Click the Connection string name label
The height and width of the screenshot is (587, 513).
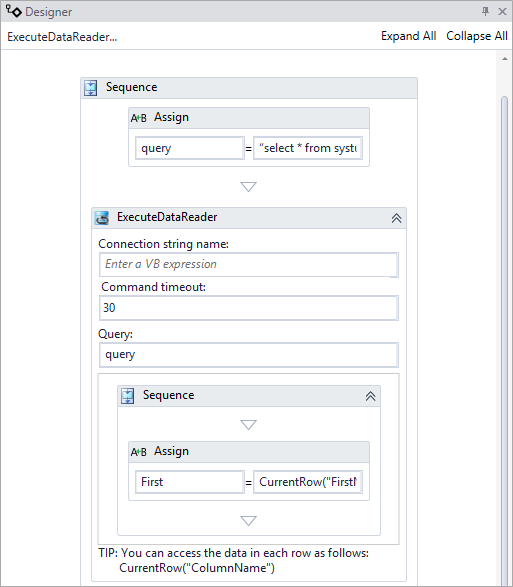pyautogui.click(x=163, y=244)
